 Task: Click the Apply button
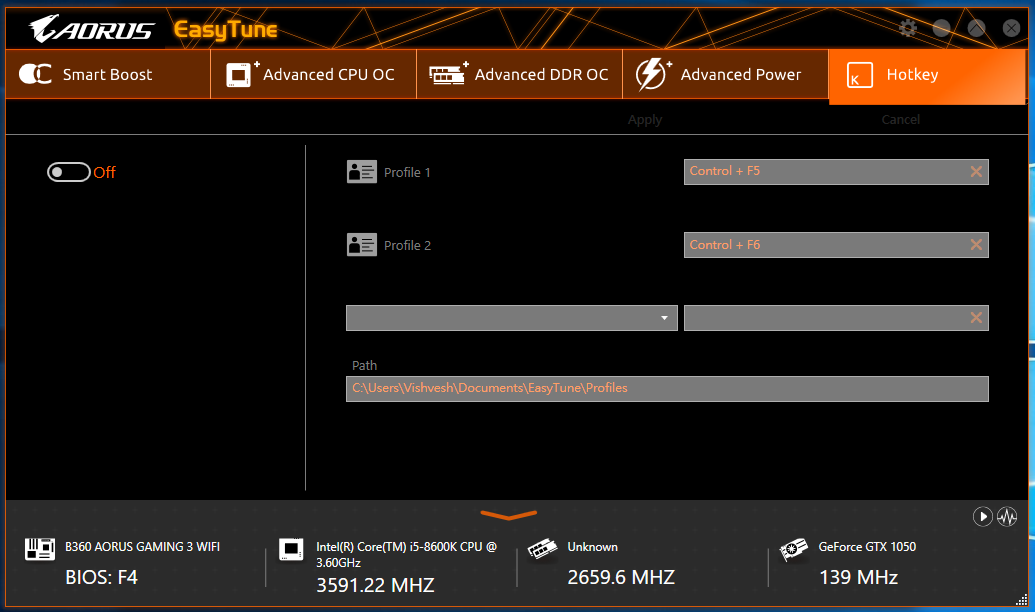[645, 119]
